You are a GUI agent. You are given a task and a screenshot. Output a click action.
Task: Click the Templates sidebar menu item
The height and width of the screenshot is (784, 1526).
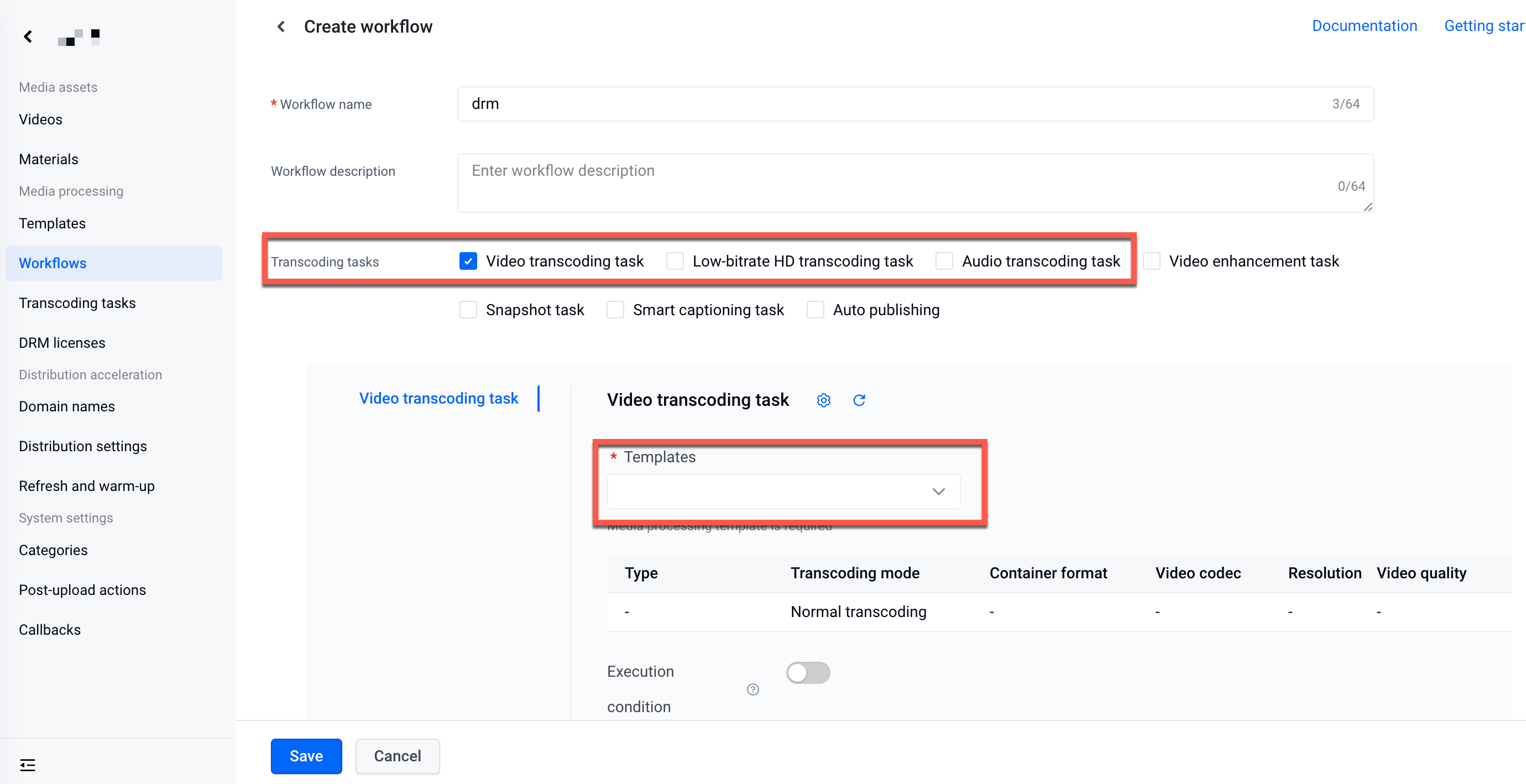[x=52, y=222]
